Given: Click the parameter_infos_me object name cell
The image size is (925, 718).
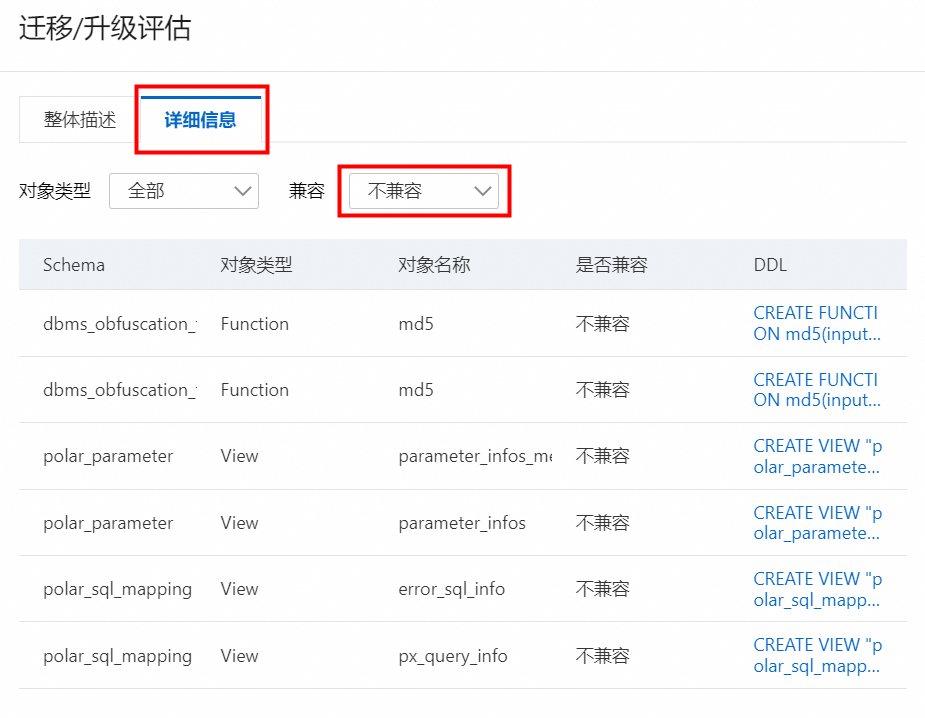Looking at the screenshot, I should pos(475,456).
